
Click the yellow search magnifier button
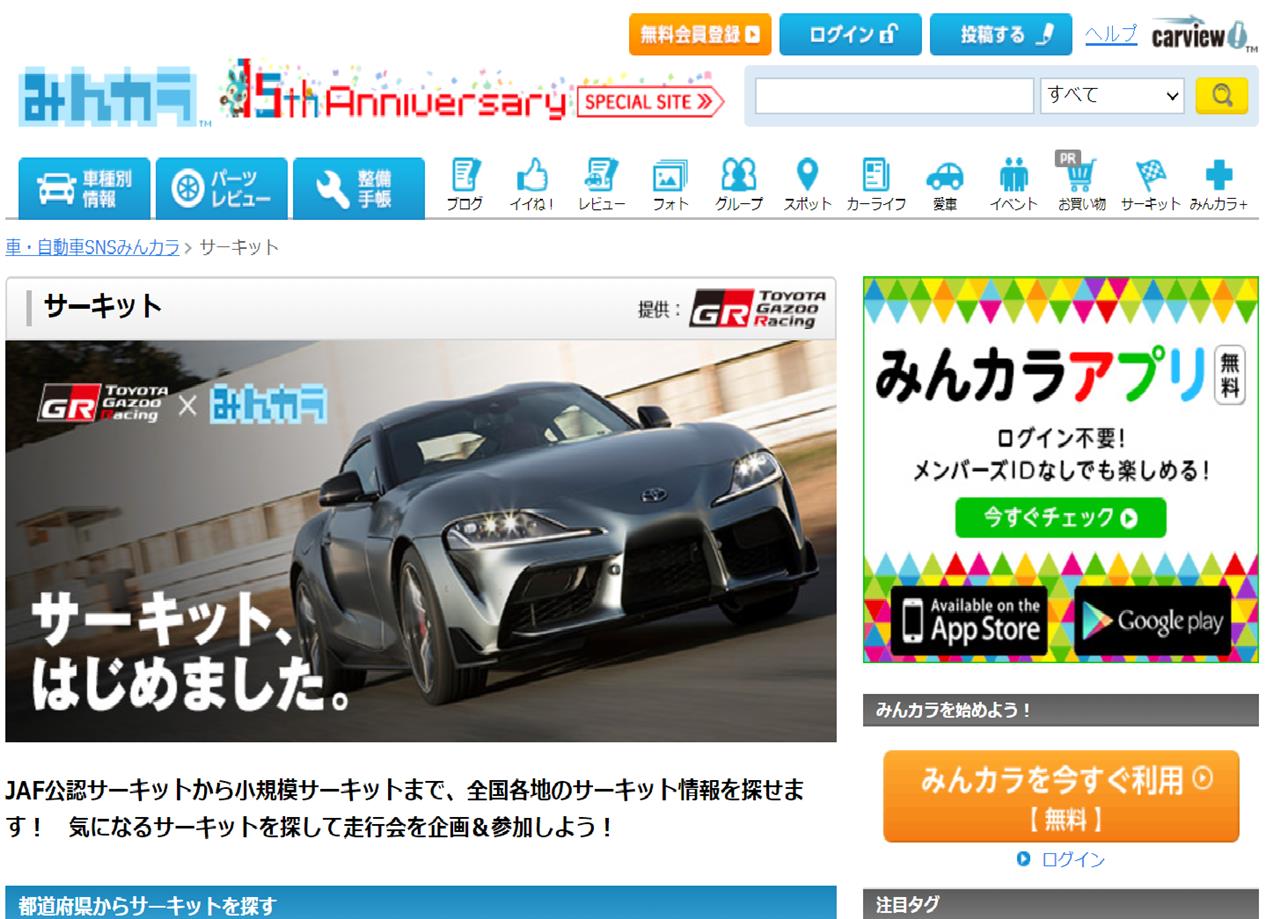point(1221,96)
